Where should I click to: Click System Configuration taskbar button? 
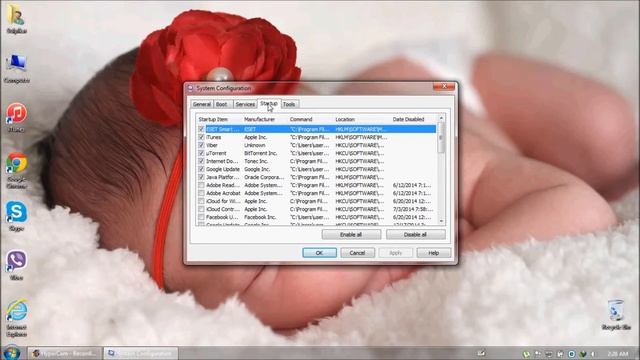pyautogui.click(x=141, y=353)
